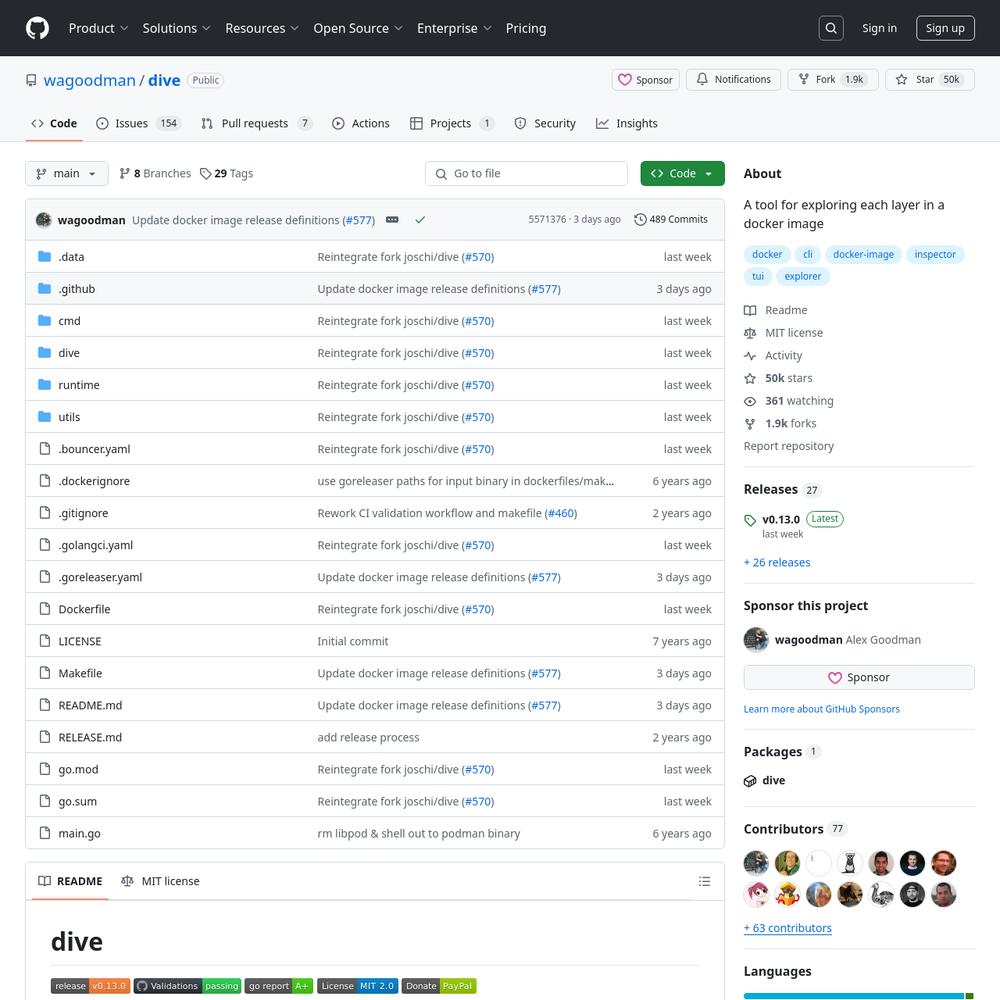Open the Projects tab

click(x=452, y=124)
